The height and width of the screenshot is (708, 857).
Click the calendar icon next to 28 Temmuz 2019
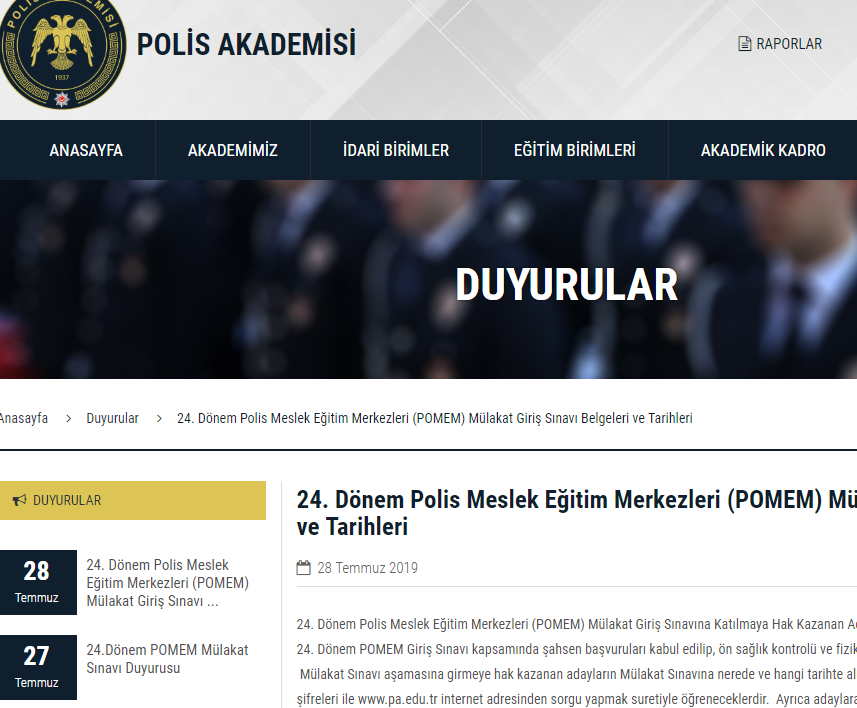(303, 567)
